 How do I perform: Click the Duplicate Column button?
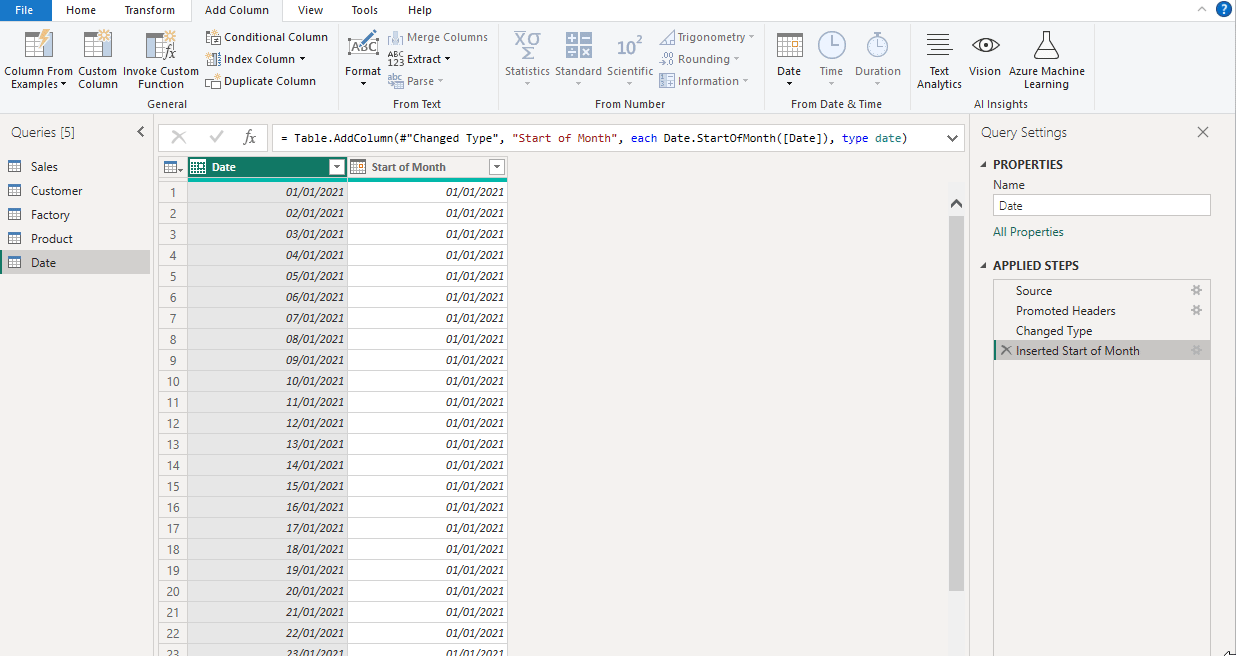click(261, 81)
